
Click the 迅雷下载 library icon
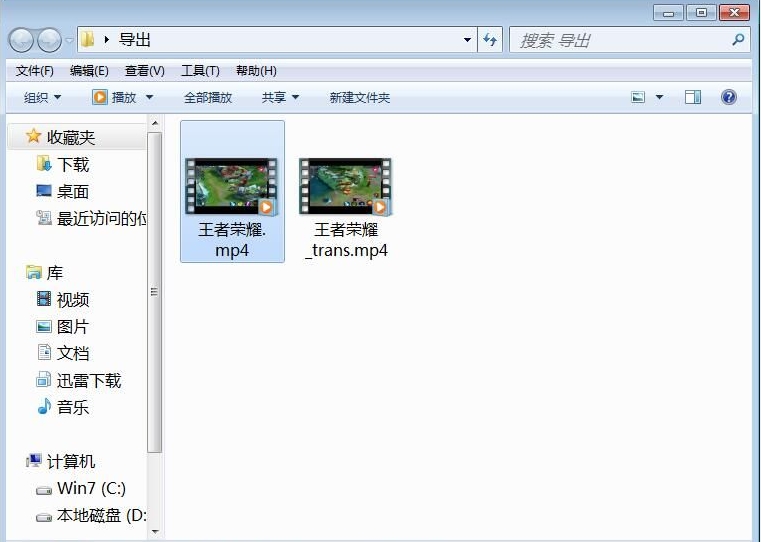coord(43,379)
